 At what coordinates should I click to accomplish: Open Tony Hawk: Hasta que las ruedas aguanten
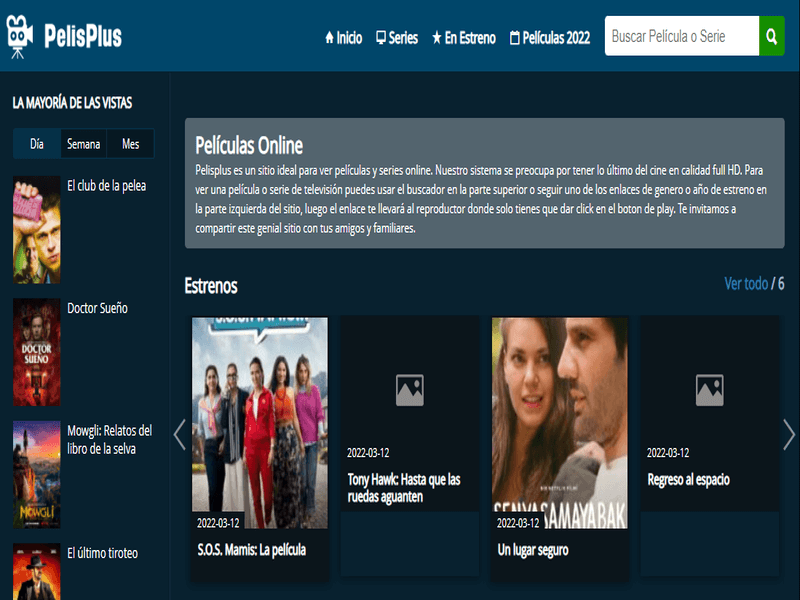coord(404,488)
